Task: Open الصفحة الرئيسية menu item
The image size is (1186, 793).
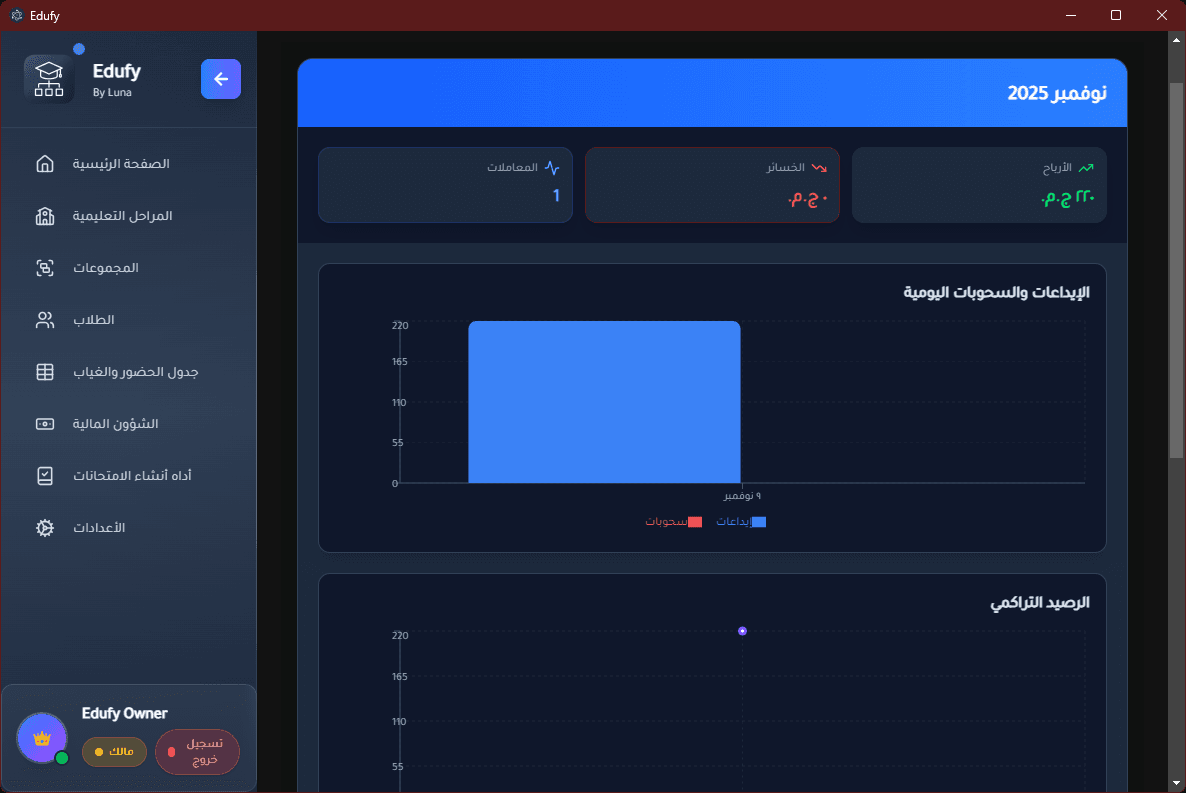Action: click(121, 164)
